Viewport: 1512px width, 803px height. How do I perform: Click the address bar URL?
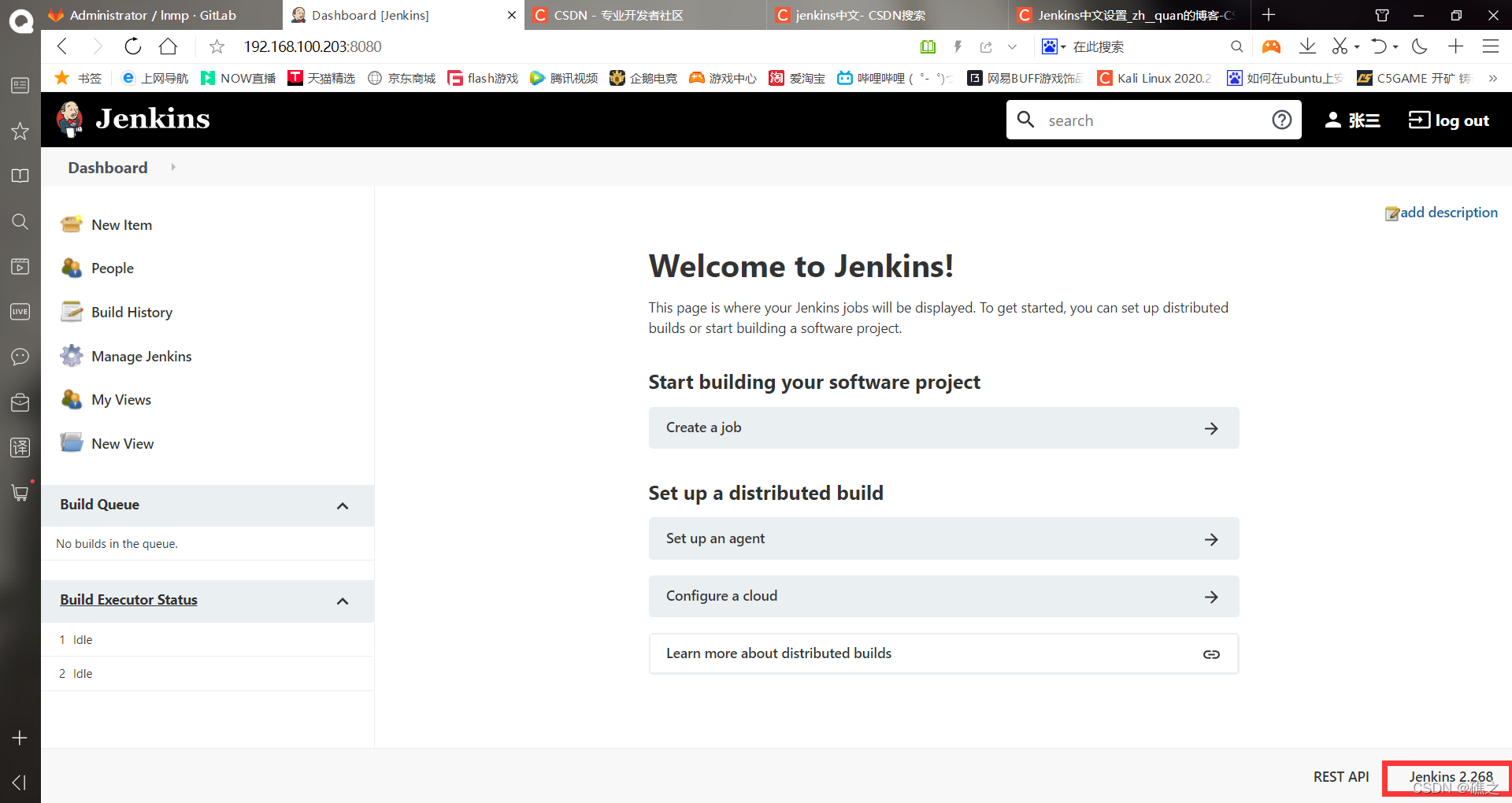[x=313, y=46]
